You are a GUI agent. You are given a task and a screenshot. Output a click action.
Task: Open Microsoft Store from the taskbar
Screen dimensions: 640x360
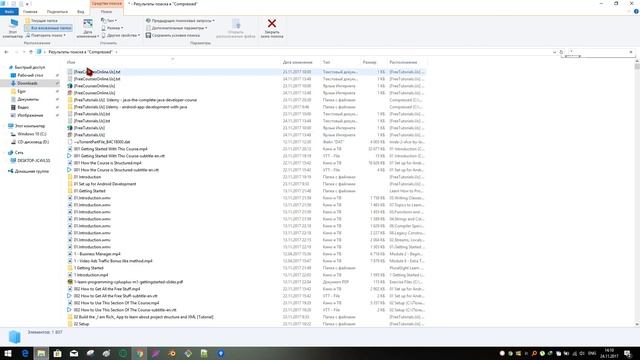pyautogui.click(x=58, y=353)
